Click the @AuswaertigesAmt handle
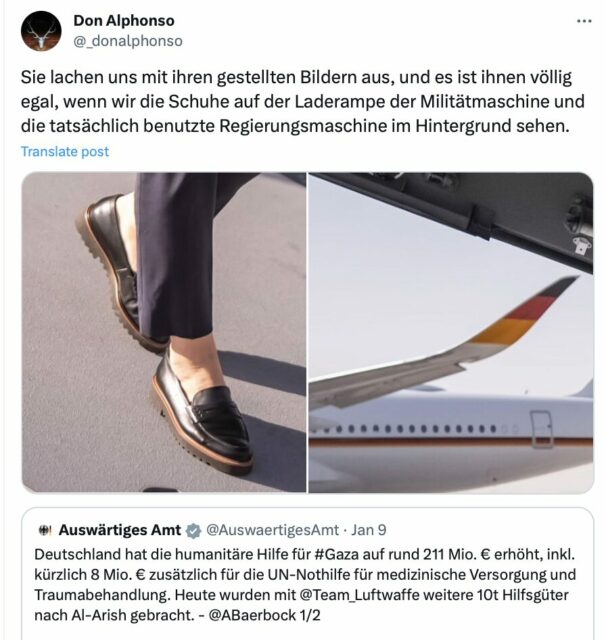The image size is (606, 640). 273,530
